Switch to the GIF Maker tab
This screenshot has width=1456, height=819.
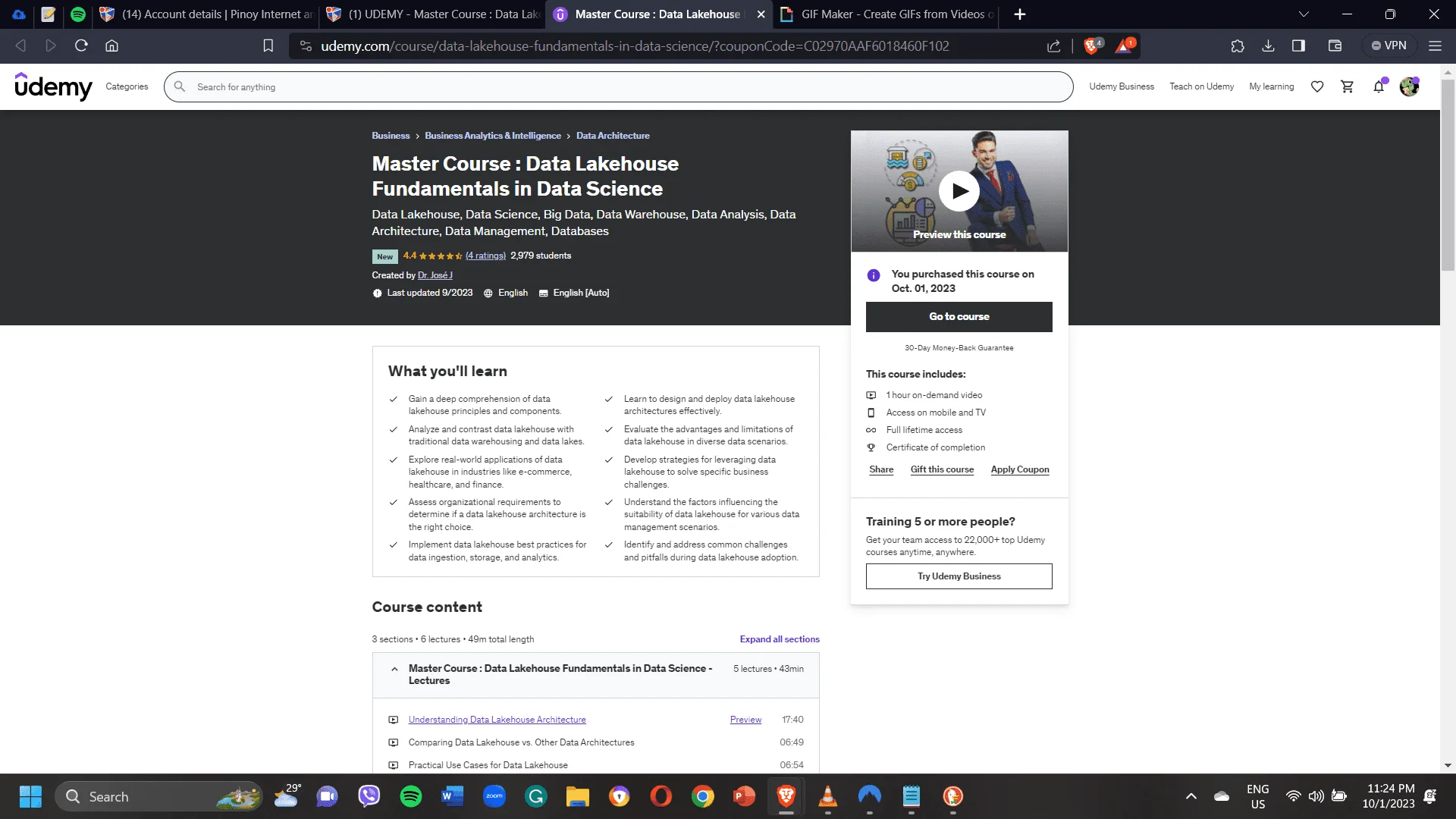pos(886,14)
